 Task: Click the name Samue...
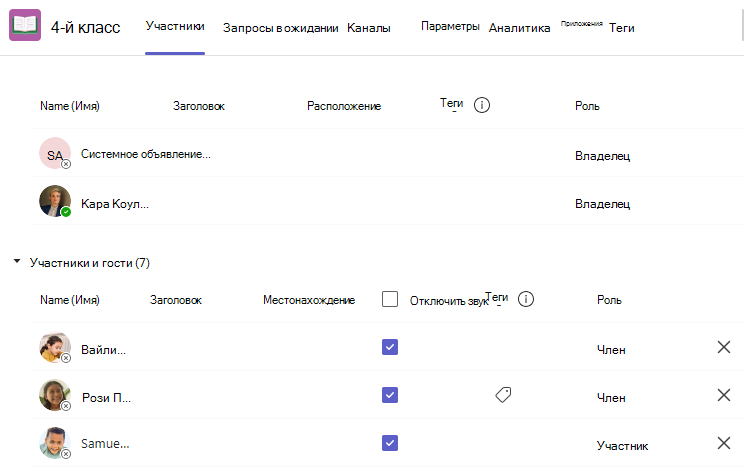[105, 444]
